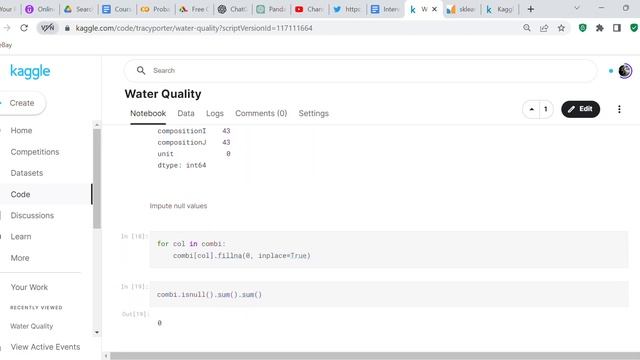Click the fillna code cell In [18]

(x=389, y=249)
